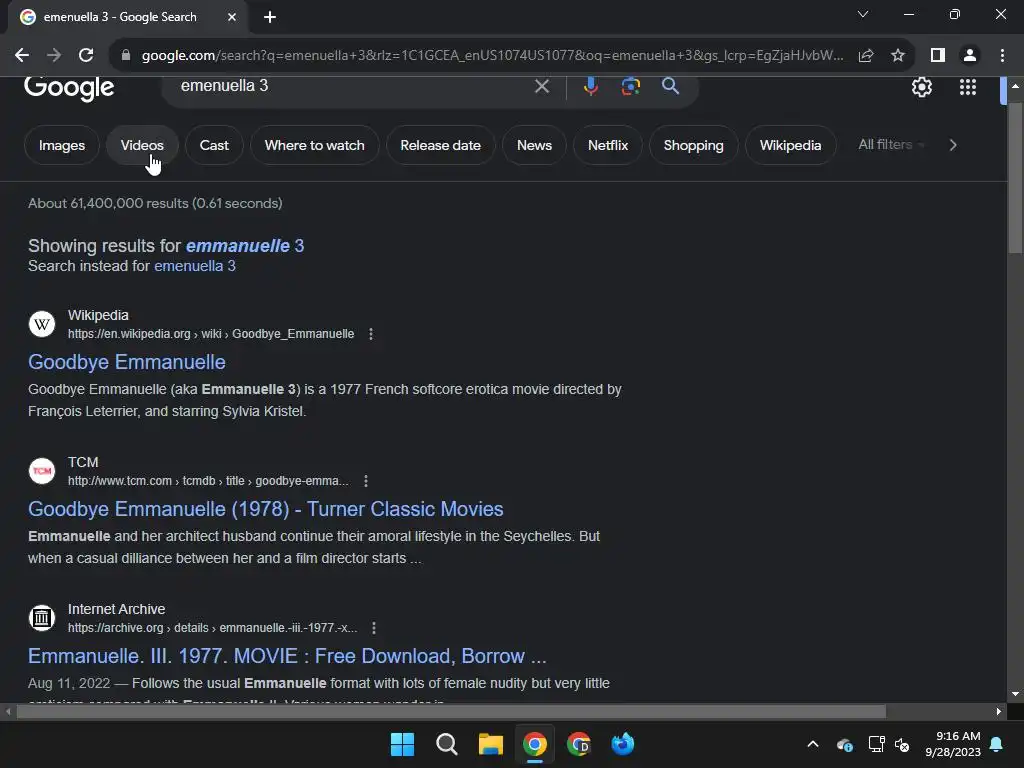Open a new browser tab

pos(270,17)
